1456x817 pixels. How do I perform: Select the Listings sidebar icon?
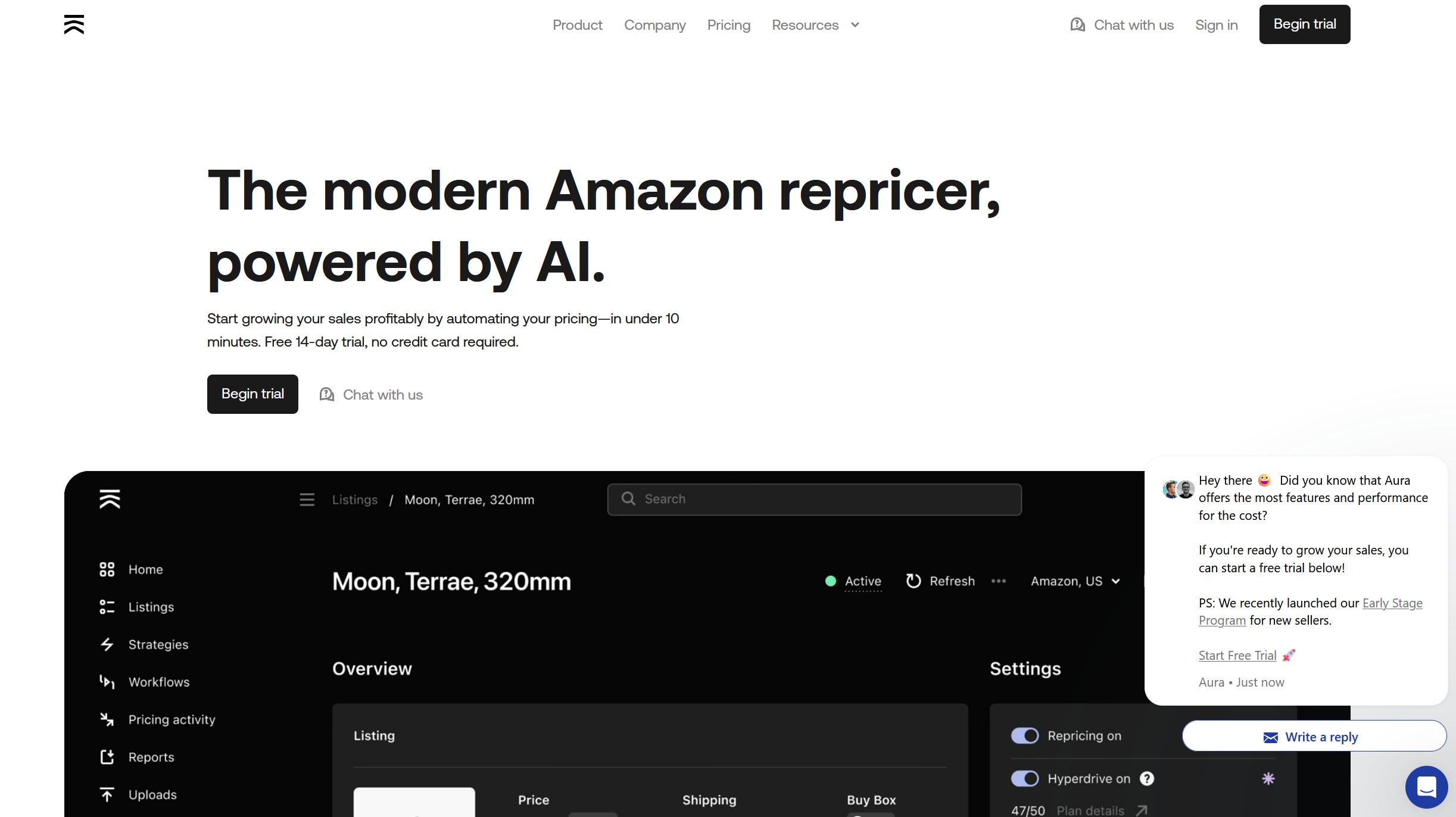tap(107, 606)
